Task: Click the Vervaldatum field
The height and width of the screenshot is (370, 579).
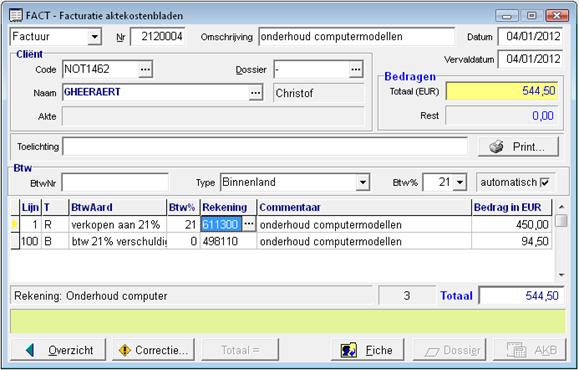Action: 530,59
